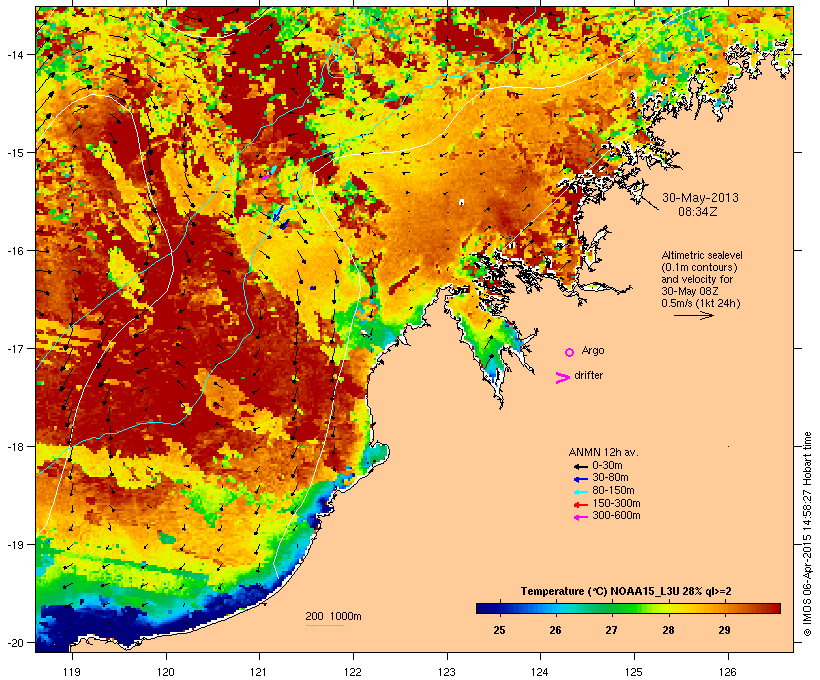Click the blue 30-80m legend arrow
Screen dimensions: 820x680
(x=580, y=479)
